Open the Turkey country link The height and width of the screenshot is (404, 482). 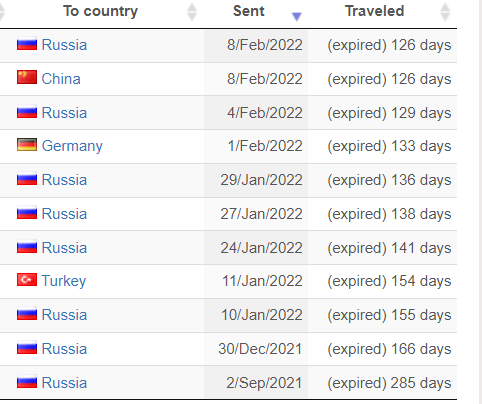[x=64, y=281]
